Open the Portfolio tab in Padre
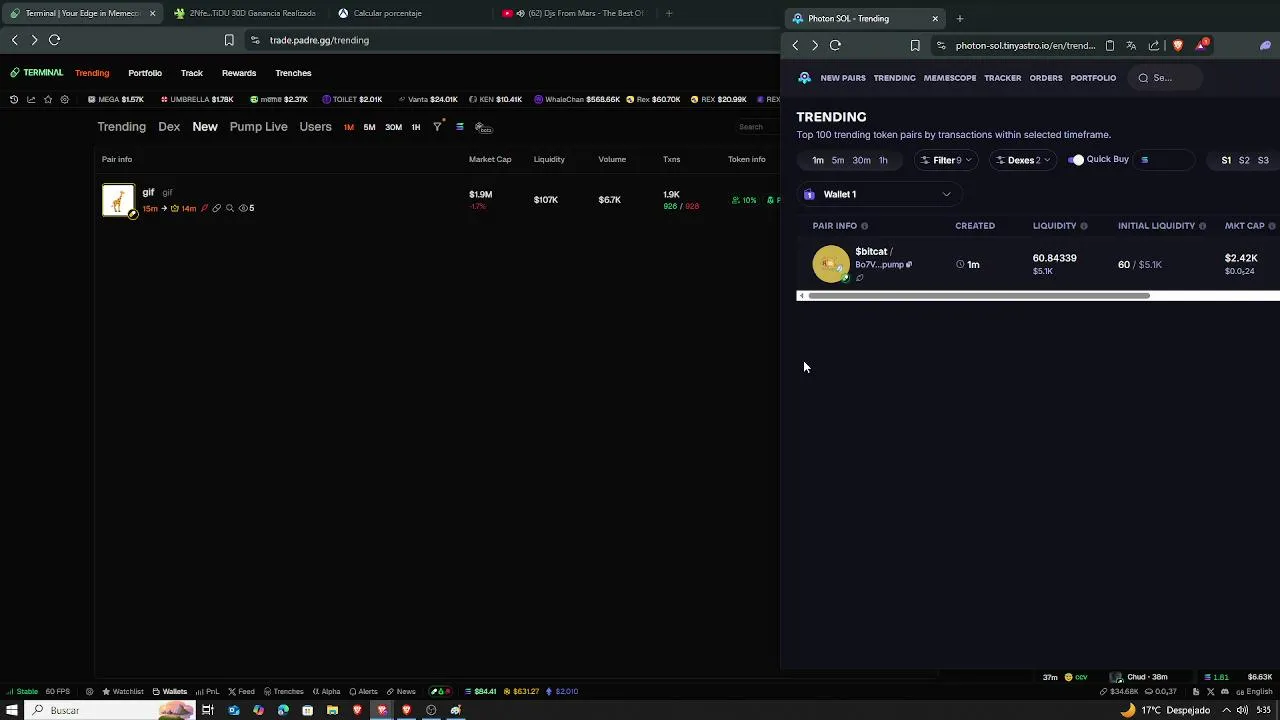 click(x=145, y=73)
